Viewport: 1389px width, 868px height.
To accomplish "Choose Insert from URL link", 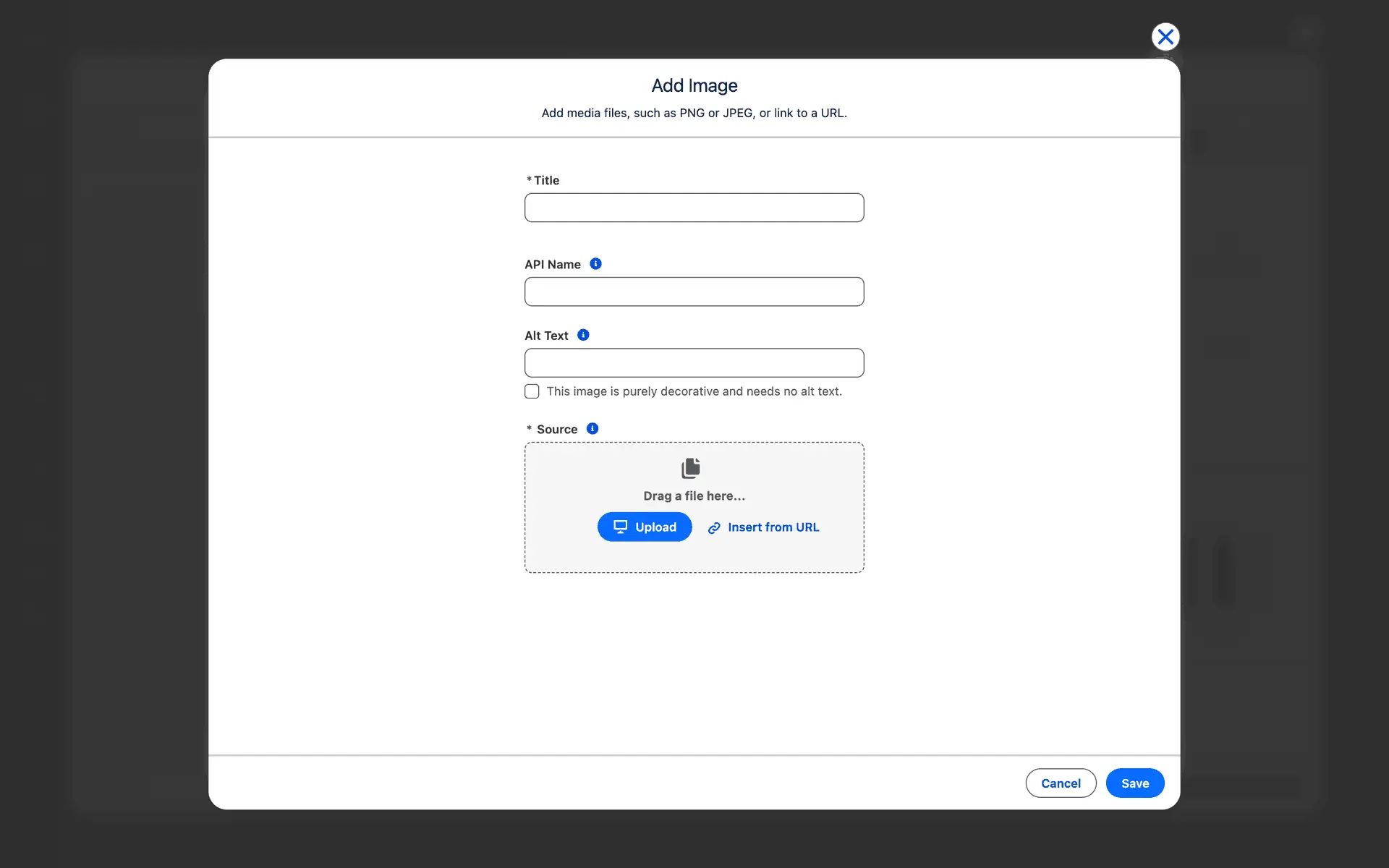I will click(773, 527).
